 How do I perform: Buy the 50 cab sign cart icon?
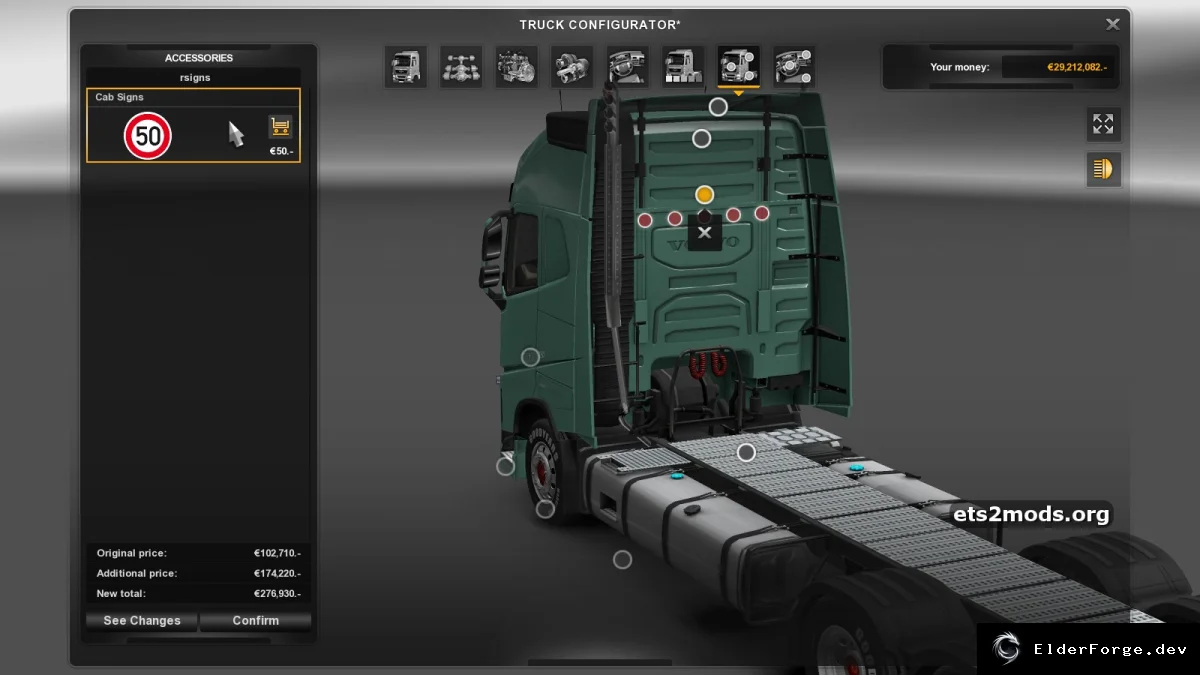[x=280, y=127]
